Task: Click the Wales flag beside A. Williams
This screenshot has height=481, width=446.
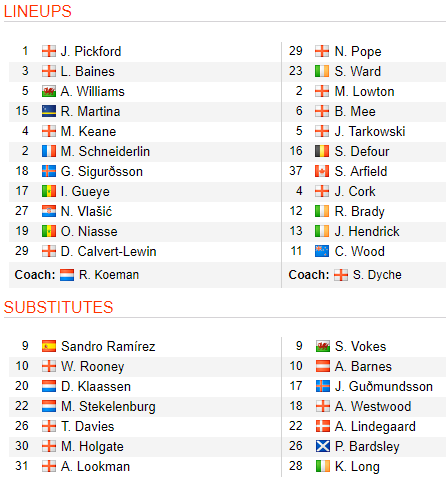Action: click(49, 91)
